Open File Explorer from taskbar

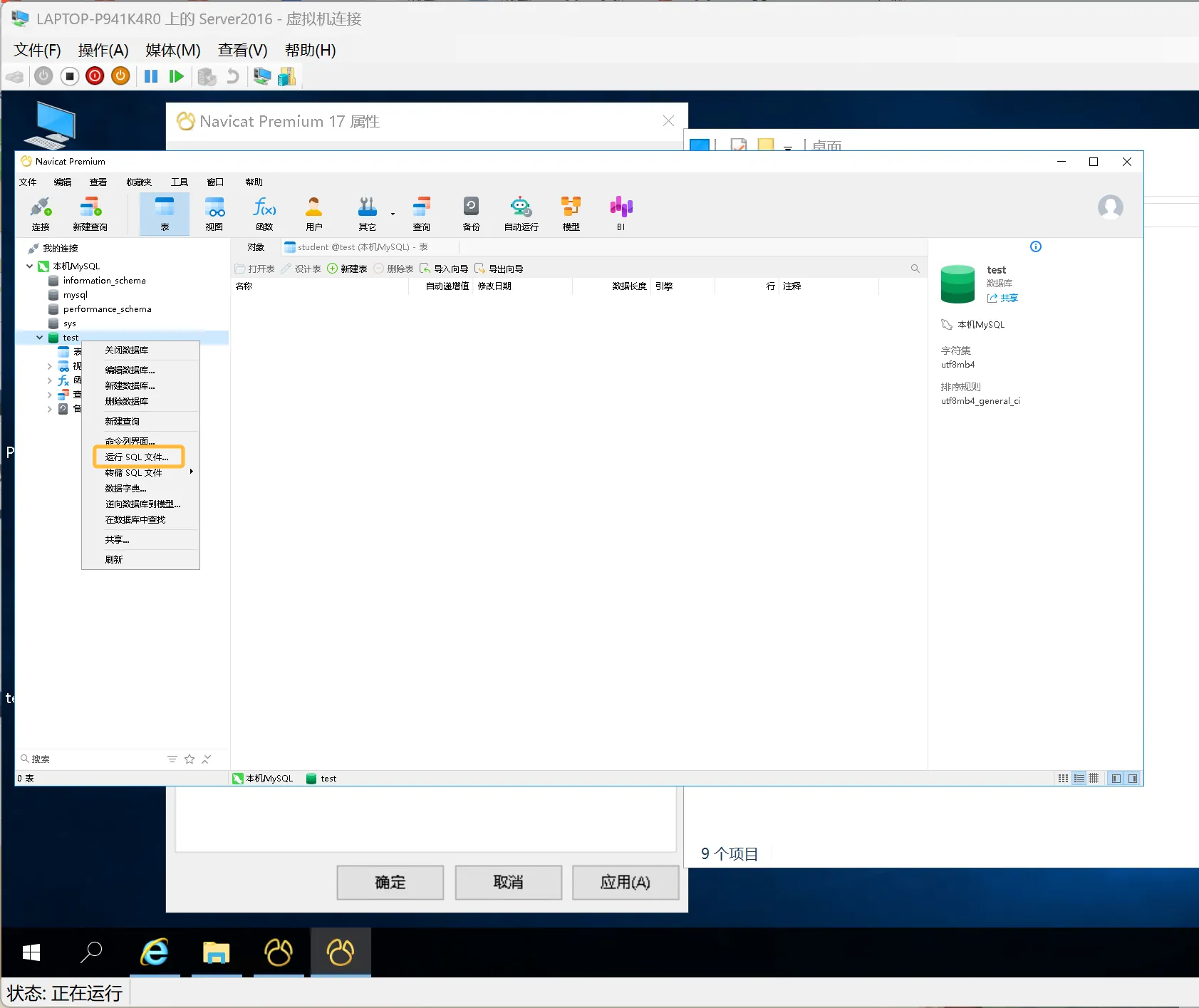pyautogui.click(x=216, y=952)
